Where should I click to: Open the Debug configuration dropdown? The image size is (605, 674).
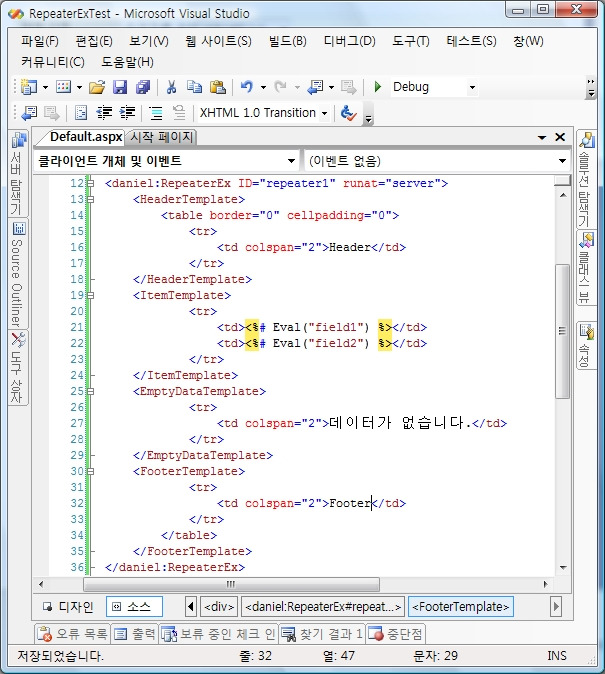click(x=472, y=88)
